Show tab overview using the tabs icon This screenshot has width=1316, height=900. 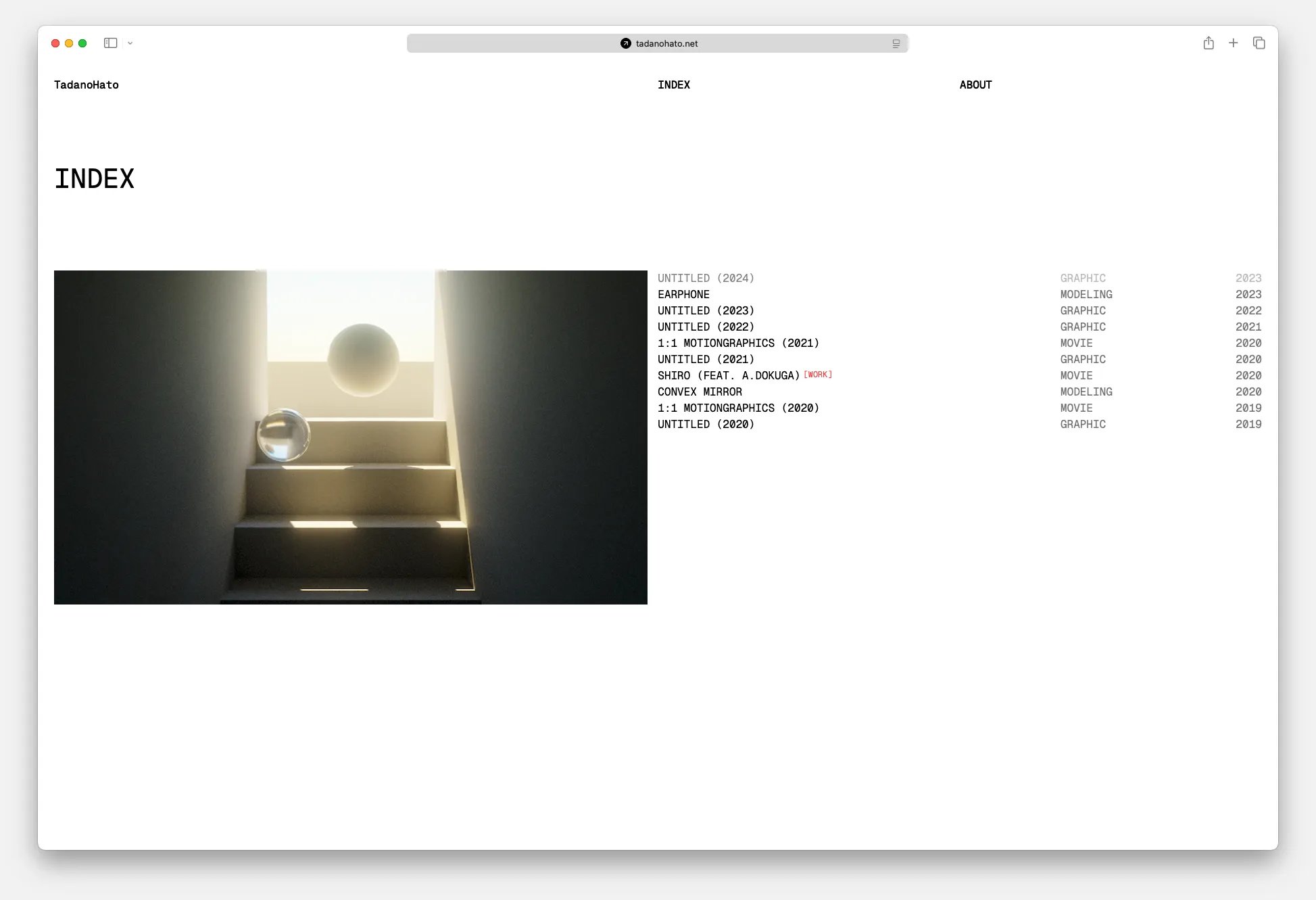pos(1259,43)
